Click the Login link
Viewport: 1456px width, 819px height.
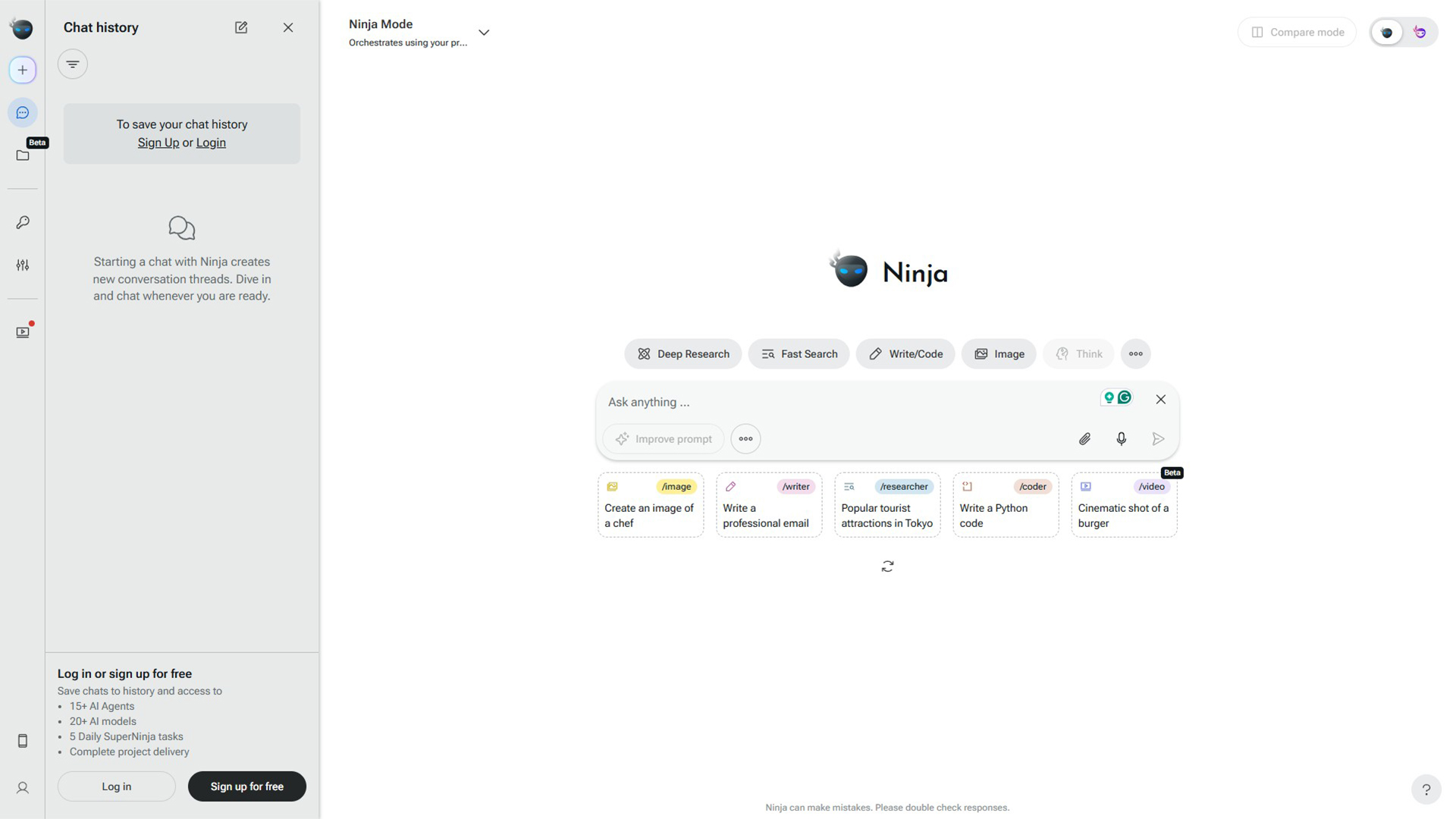211,143
